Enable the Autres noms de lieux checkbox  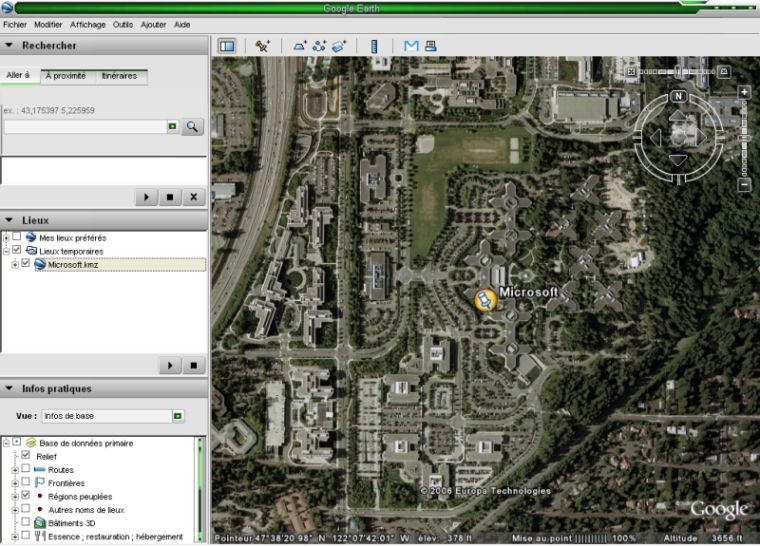26,508
